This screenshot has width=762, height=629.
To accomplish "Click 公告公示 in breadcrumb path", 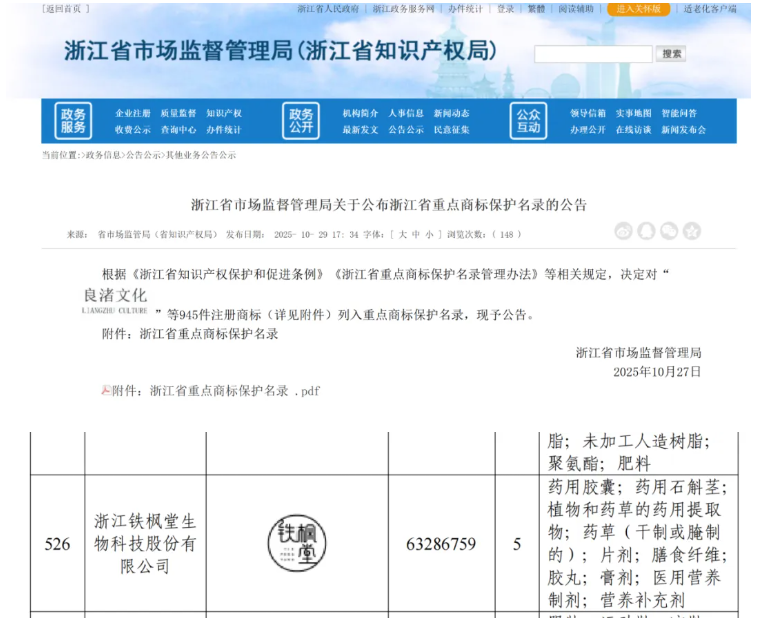I will pyautogui.click(x=144, y=156).
